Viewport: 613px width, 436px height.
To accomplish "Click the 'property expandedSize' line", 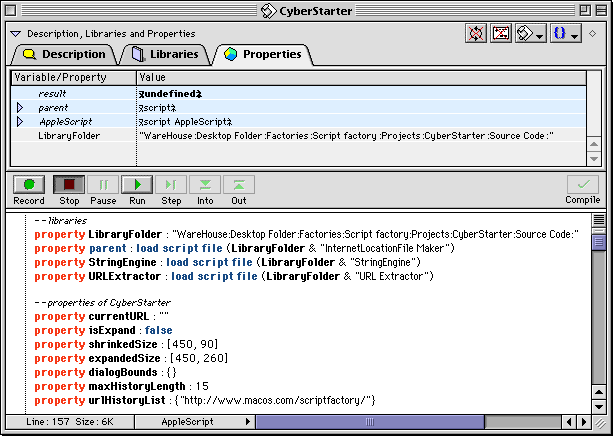I will 131,358.
